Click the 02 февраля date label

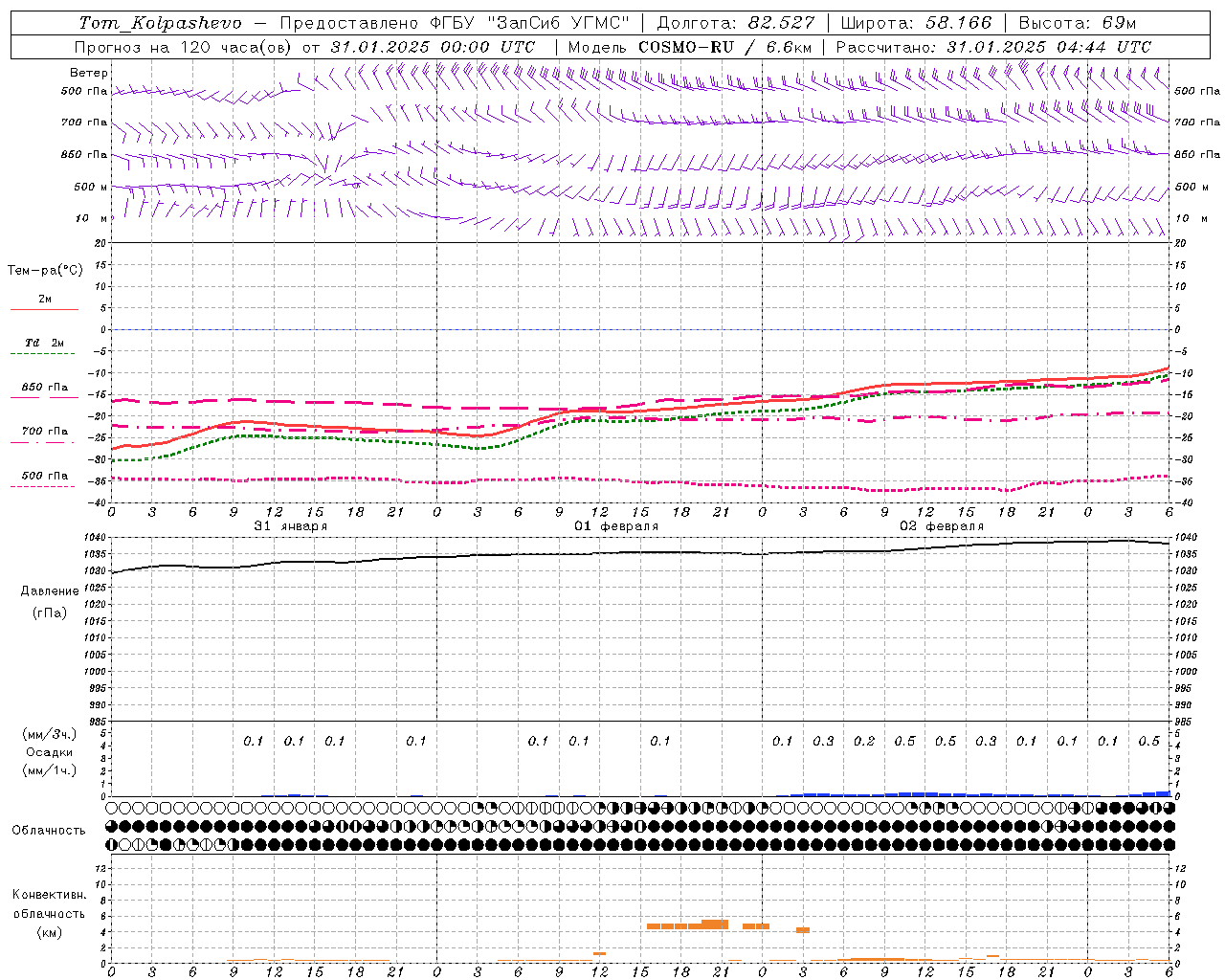[x=942, y=526]
